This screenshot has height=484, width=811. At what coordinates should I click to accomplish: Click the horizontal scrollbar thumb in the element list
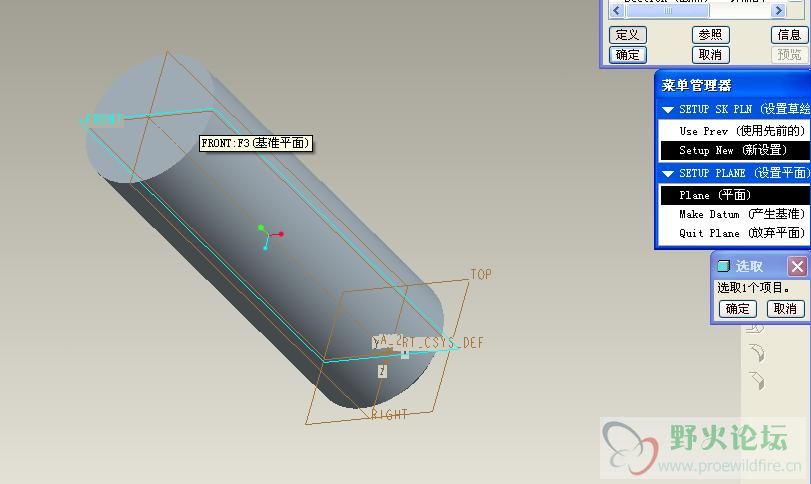[667, 10]
